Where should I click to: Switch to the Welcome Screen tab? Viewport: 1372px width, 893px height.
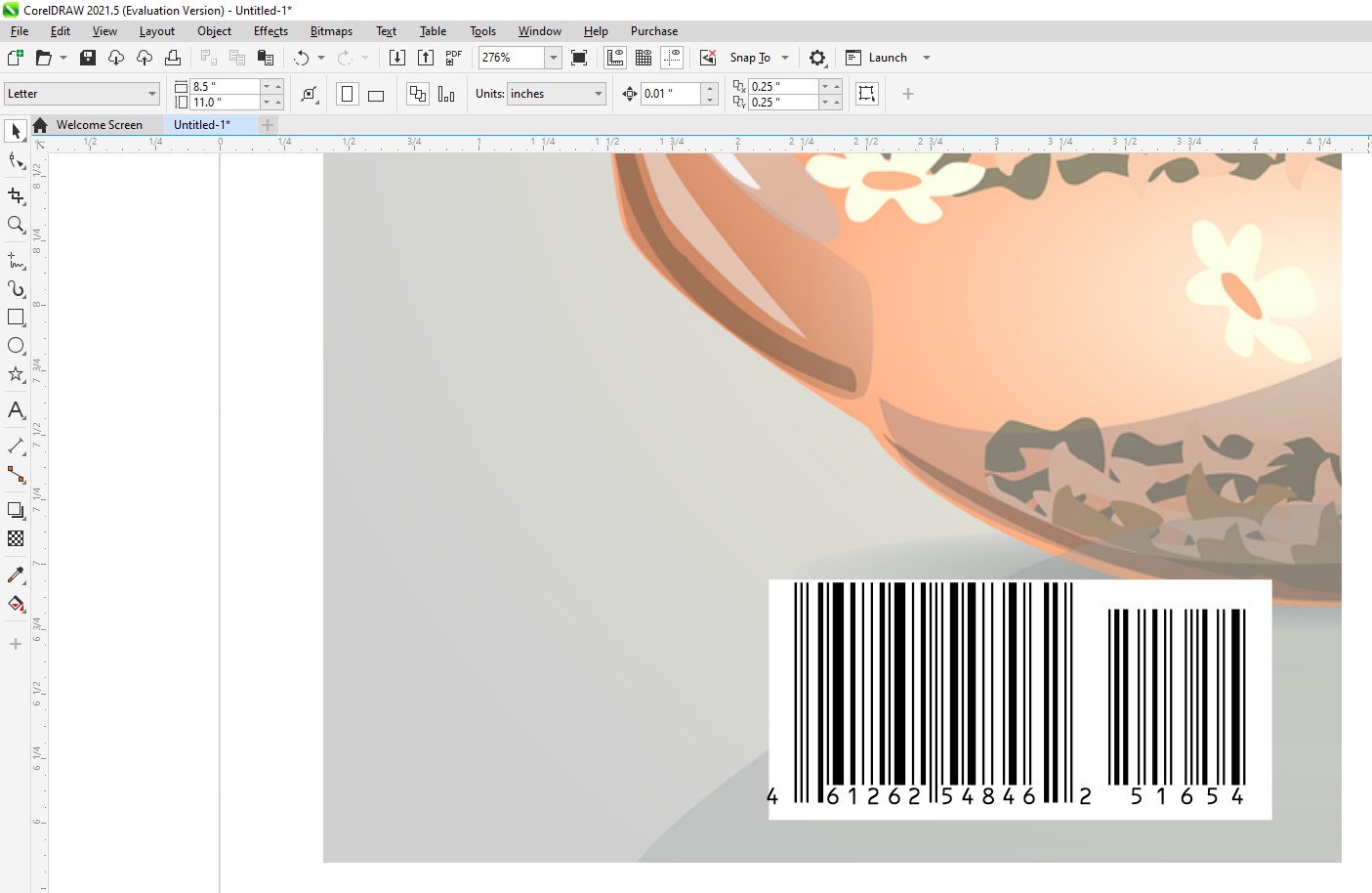(x=100, y=125)
